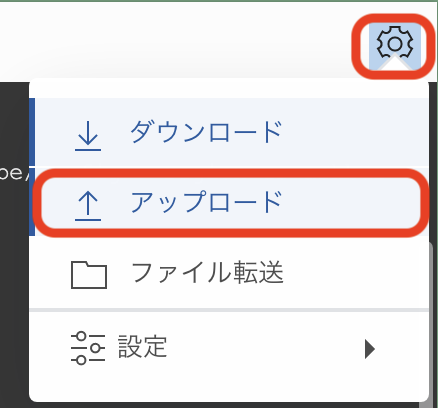Click the partial "be/" text in dark panel
This screenshot has width=438, height=408.
pyautogui.click(x=12, y=174)
